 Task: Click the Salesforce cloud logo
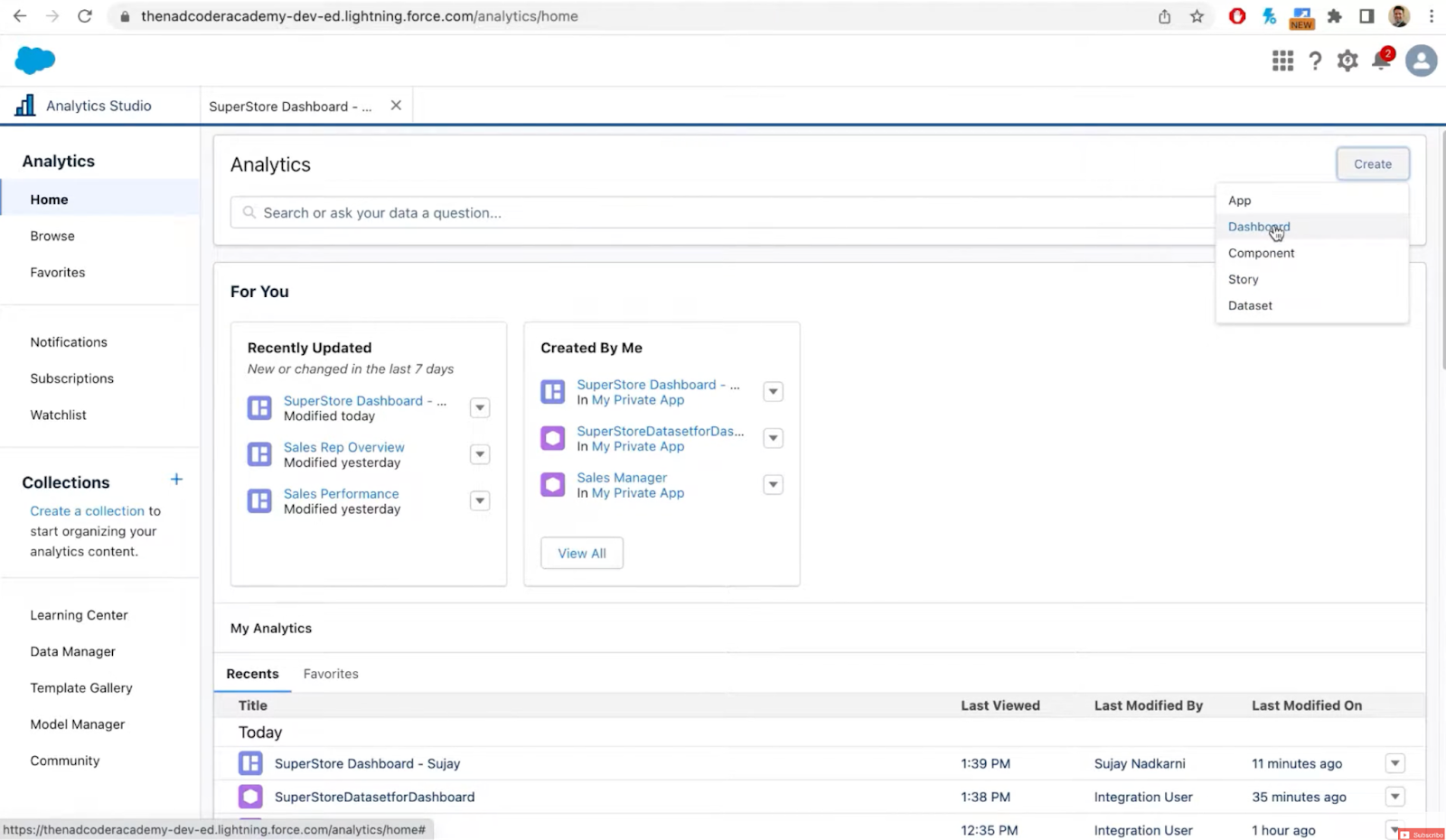click(34, 61)
